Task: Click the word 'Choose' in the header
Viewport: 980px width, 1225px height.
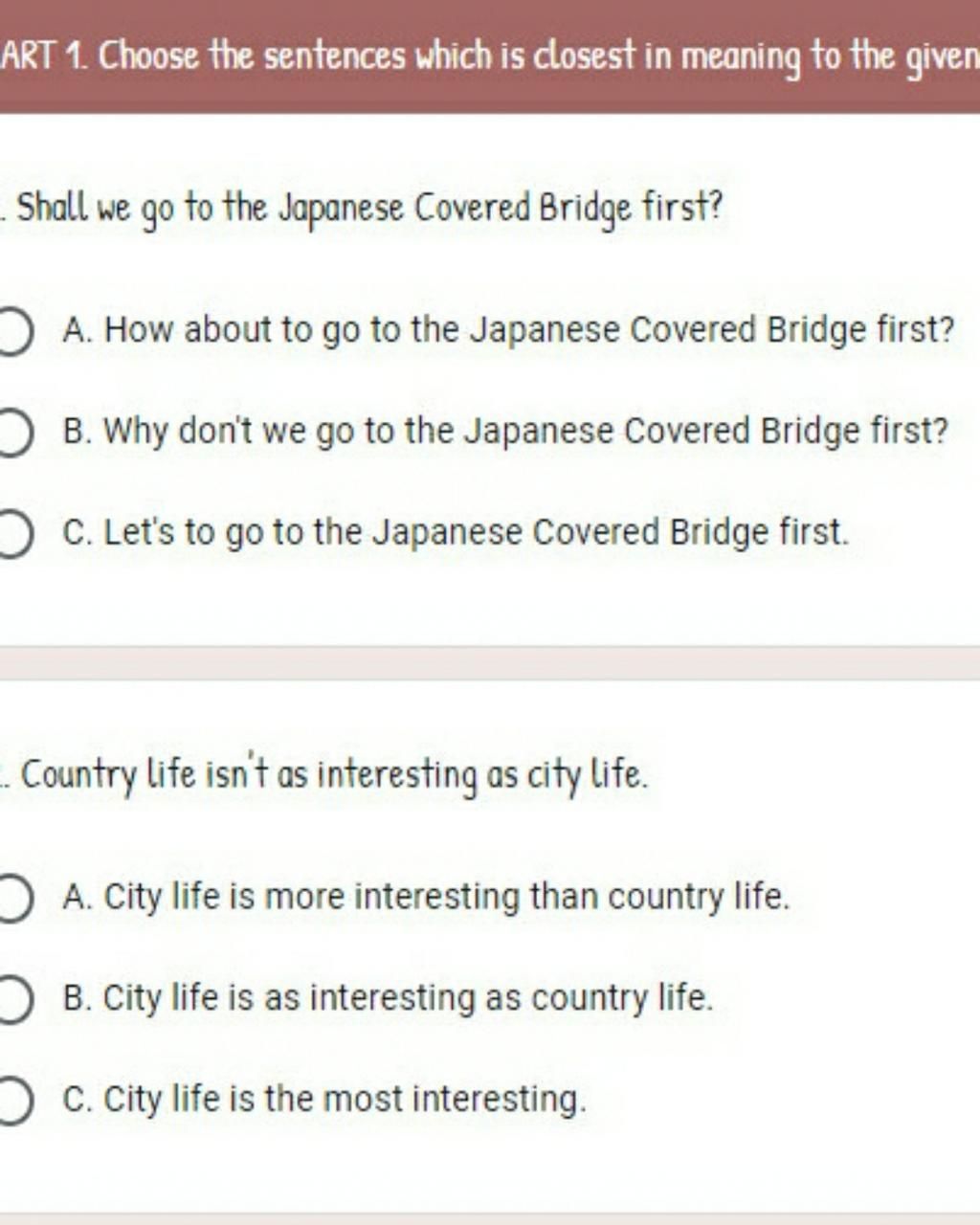Action: 149,57
